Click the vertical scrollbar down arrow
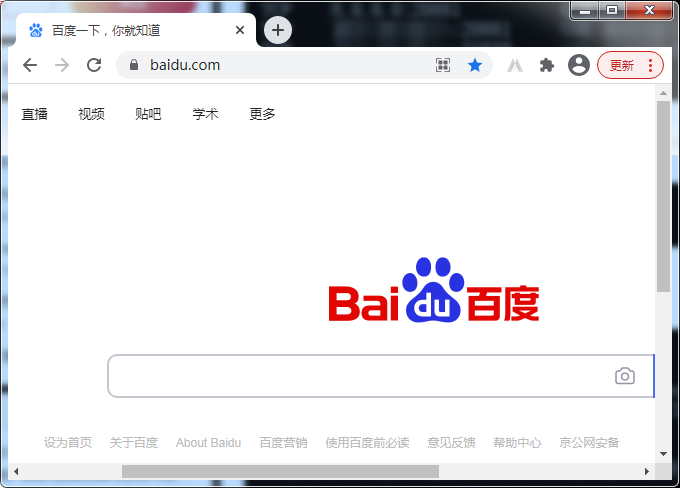The height and width of the screenshot is (488, 680). (x=663, y=454)
